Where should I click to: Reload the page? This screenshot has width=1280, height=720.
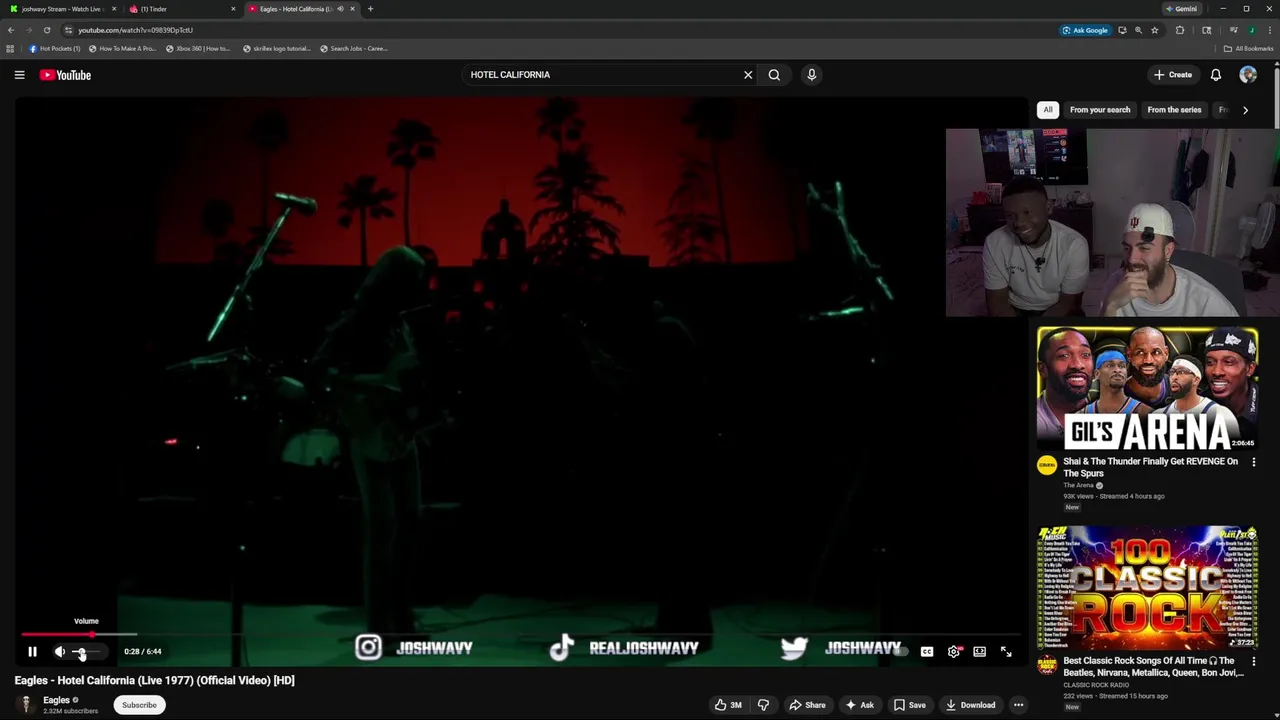[46, 30]
